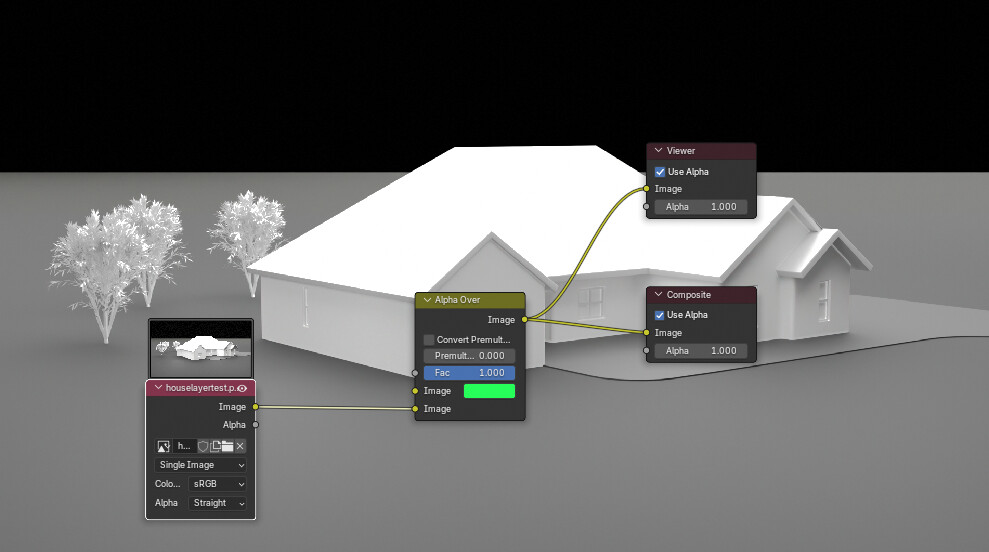Screen dimensions: 989x552
Task: Toggle the fake user shield icon
Action: click(x=202, y=446)
